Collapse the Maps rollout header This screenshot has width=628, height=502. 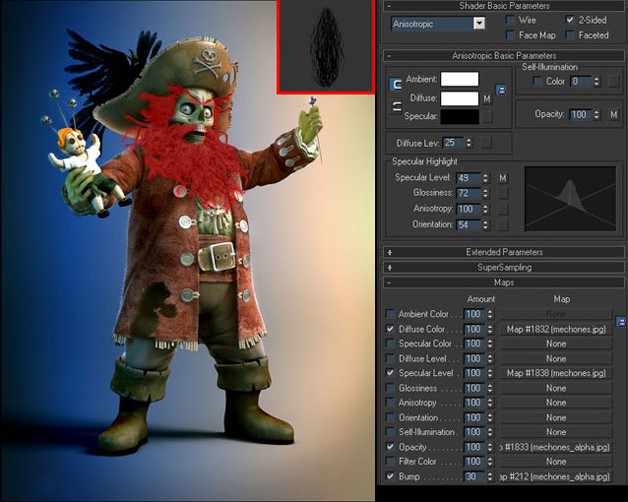pyautogui.click(x=504, y=282)
